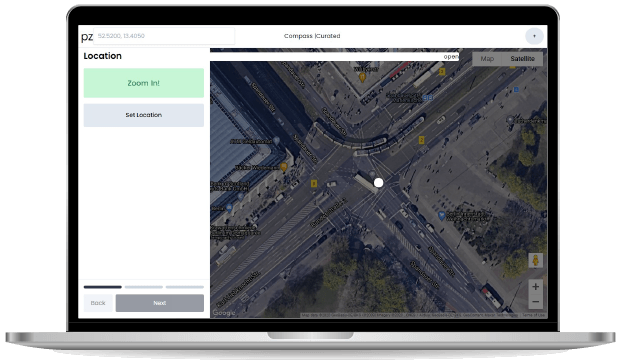Click the Back button

[x=98, y=303]
